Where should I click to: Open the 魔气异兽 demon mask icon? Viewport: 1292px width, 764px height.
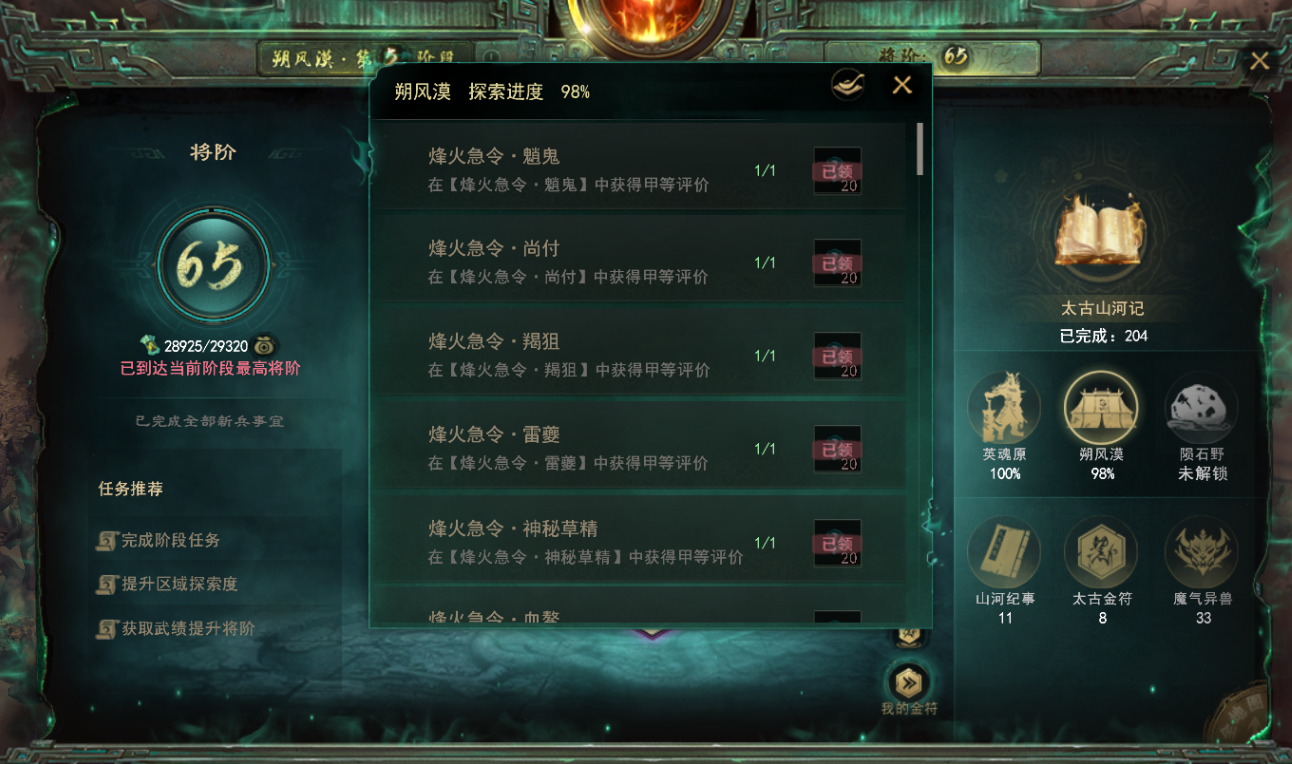coord(1201,552)
